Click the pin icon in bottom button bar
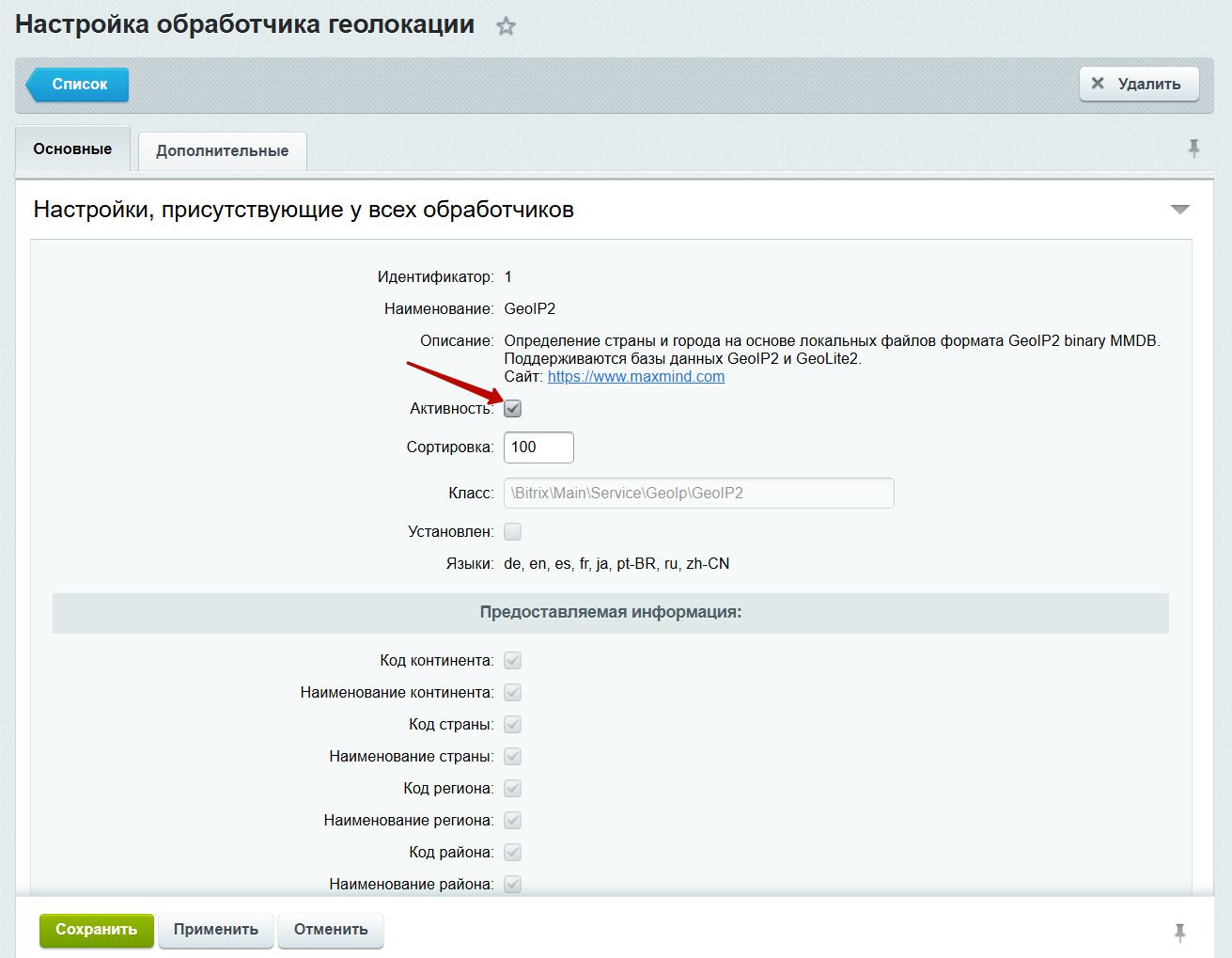The width and height of the screenshot is (1232, 958). tap(1179, 932)
